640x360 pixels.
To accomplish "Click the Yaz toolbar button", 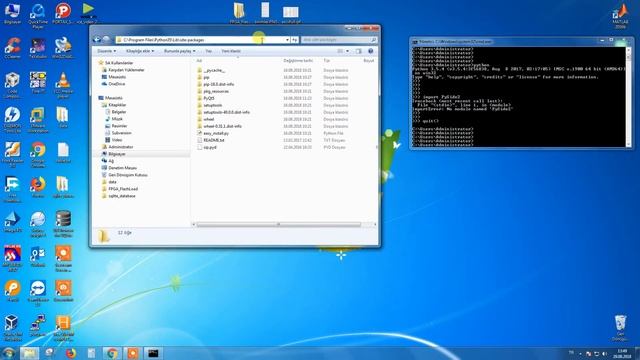I will point(209,51).
